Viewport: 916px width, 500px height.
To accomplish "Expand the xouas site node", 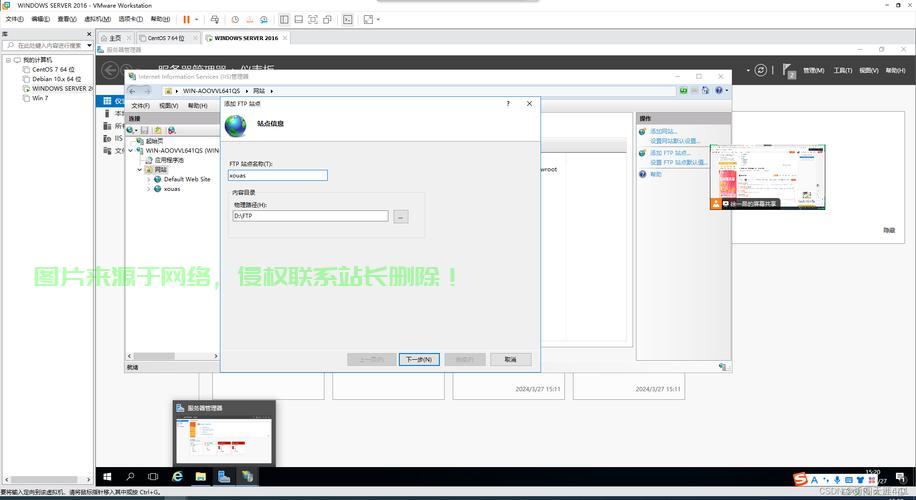I will click(148, 189).
